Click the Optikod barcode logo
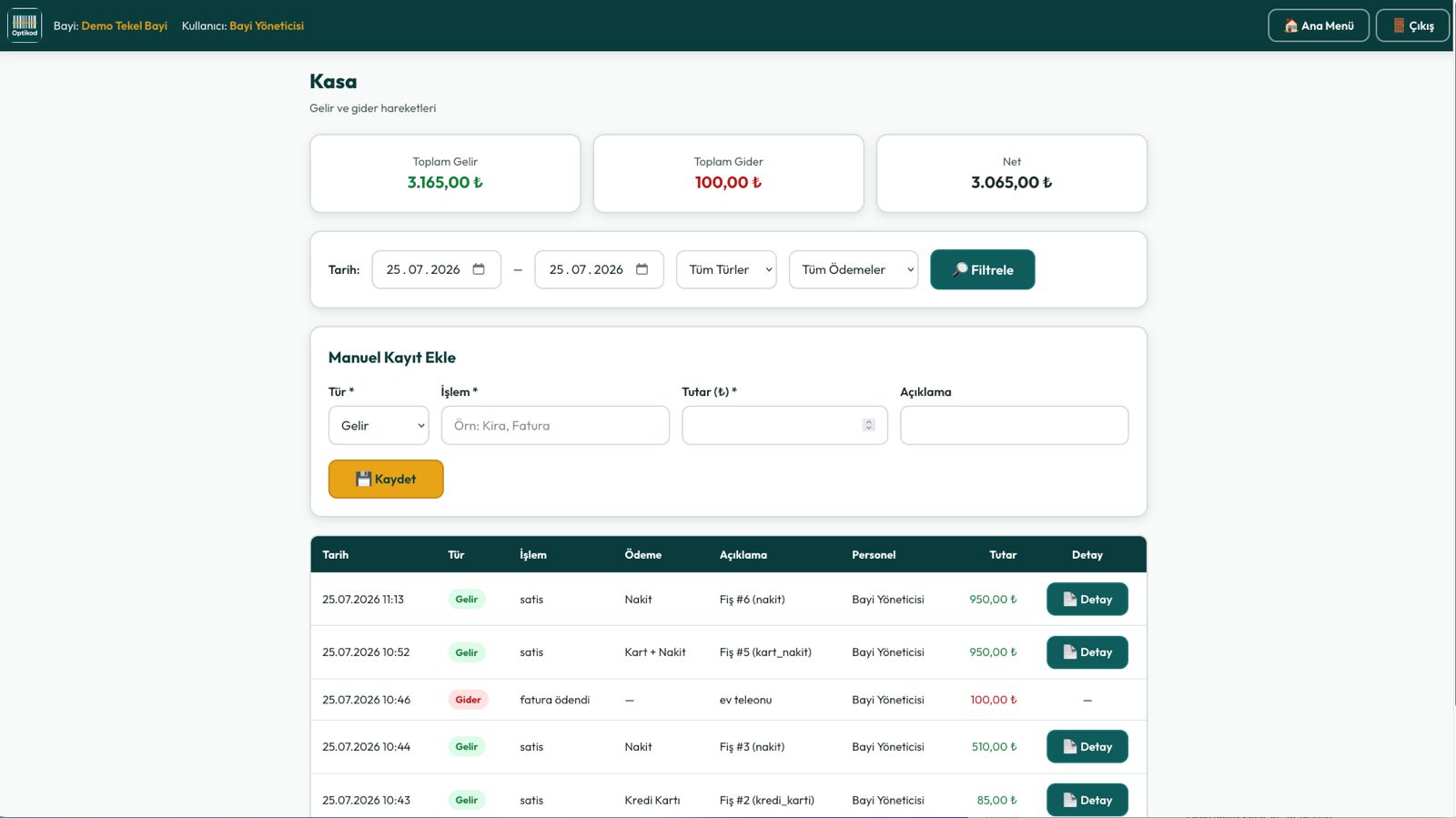This screenshot has width=1456, height=818. pos(25,25)
